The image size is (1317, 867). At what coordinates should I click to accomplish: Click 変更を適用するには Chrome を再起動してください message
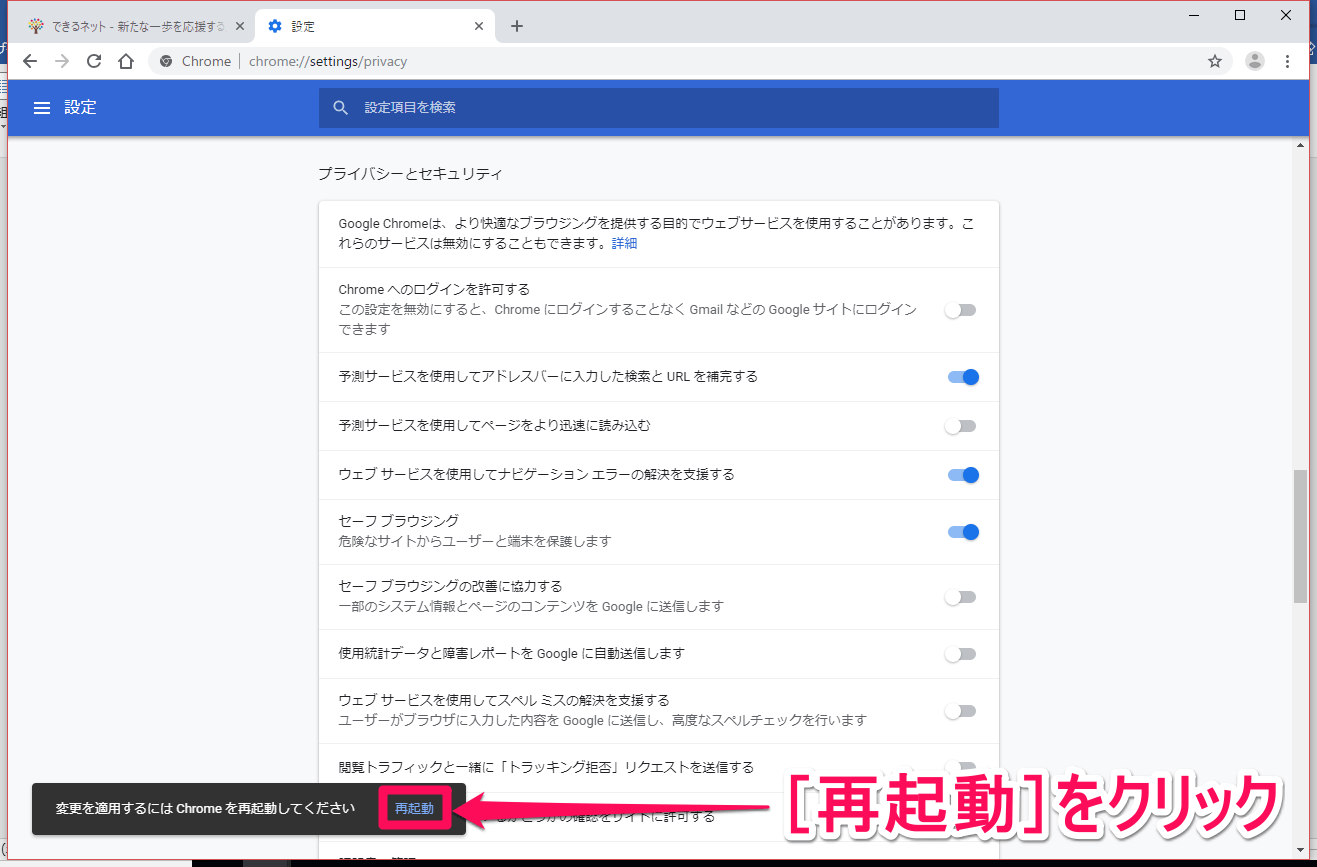pos(205,808)
